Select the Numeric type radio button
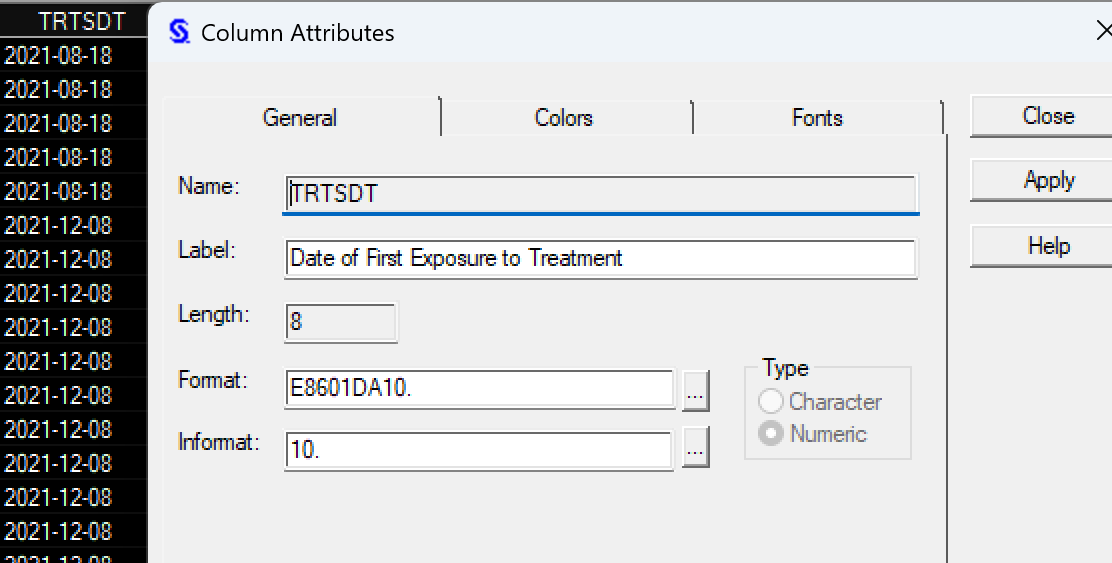 coord(771,434)
